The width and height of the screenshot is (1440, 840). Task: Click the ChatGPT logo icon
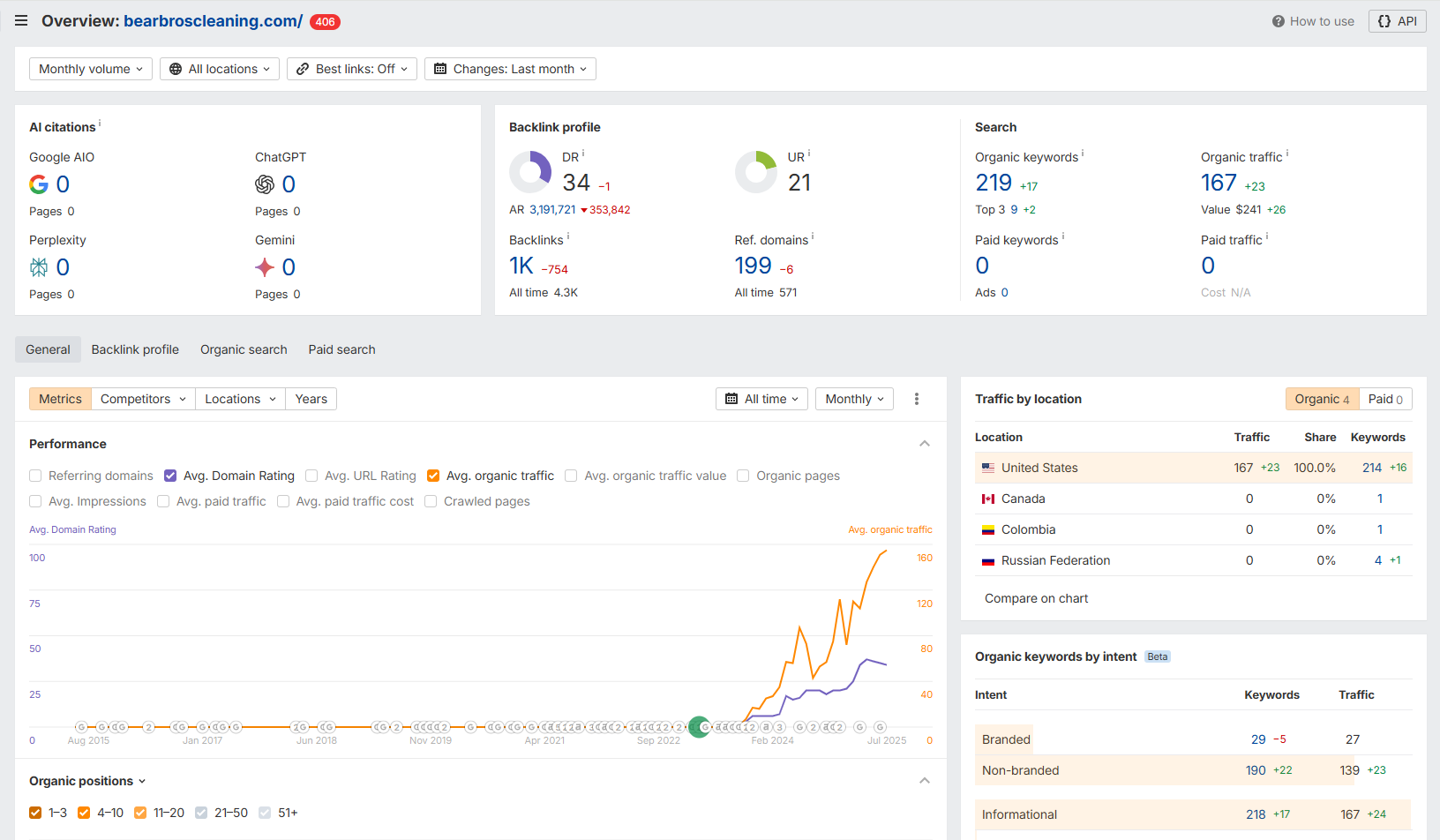coord(265,184)
